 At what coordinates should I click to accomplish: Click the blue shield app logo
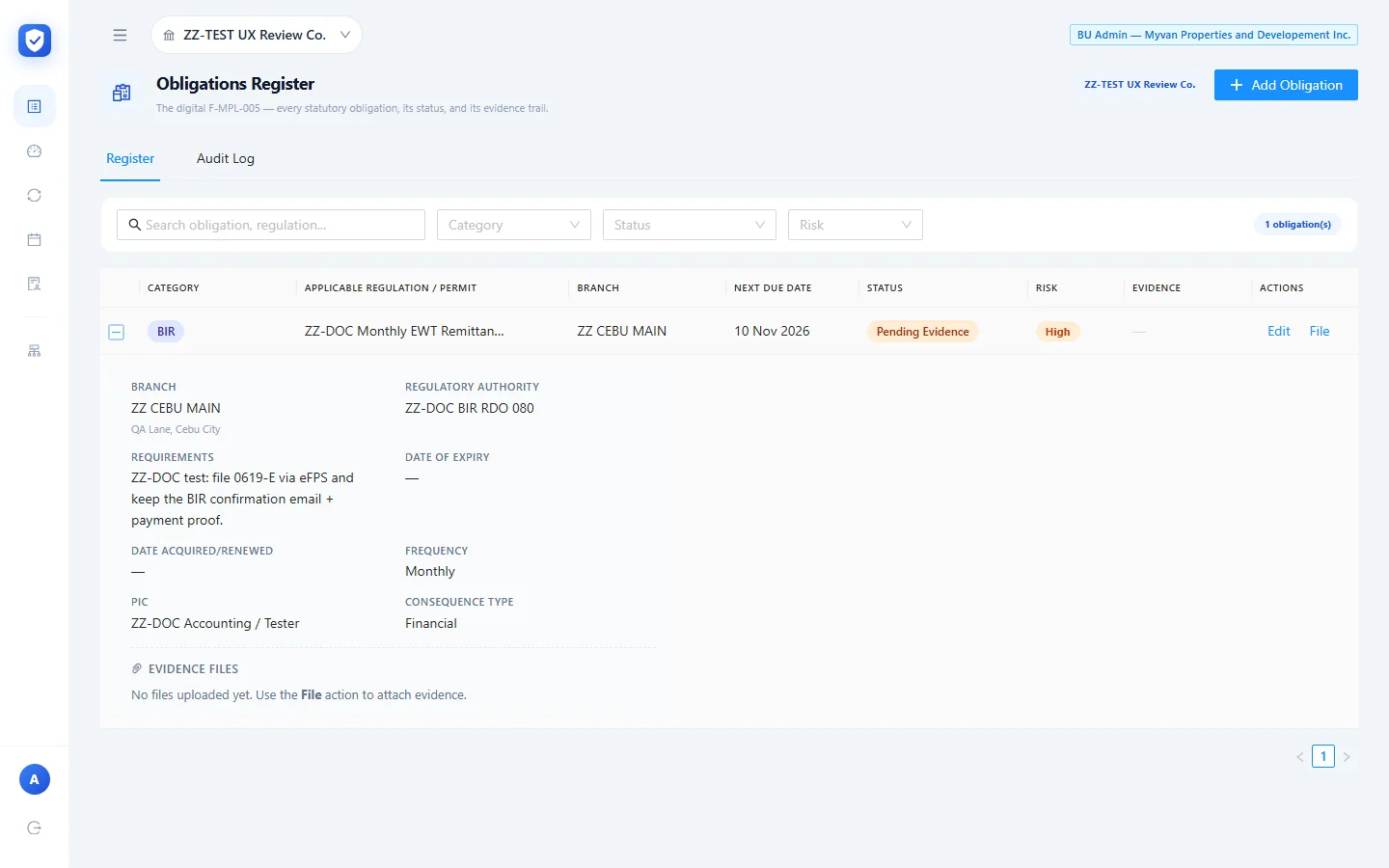(x=35, y=41)
